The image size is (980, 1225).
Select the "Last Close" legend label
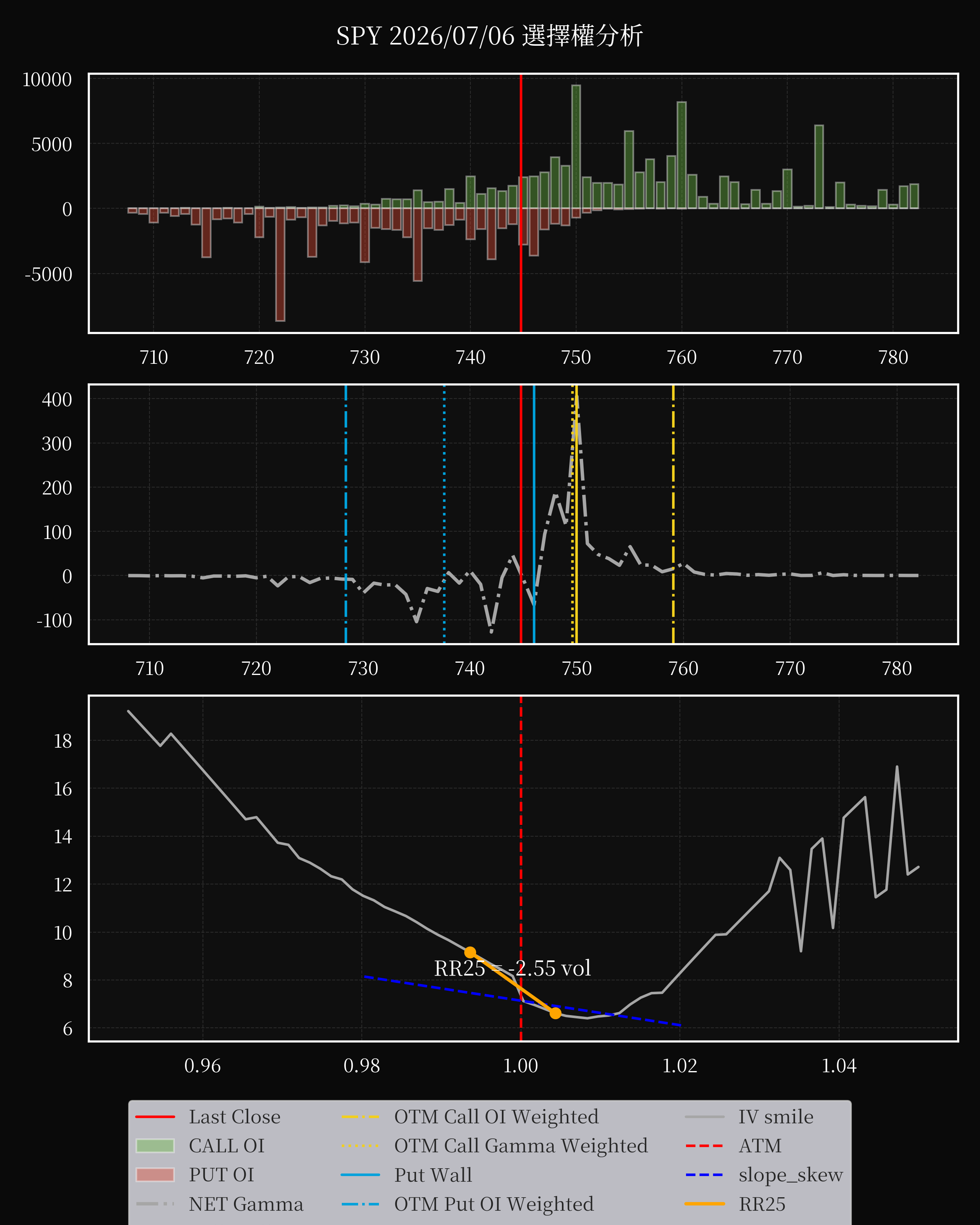[235, 1117]
